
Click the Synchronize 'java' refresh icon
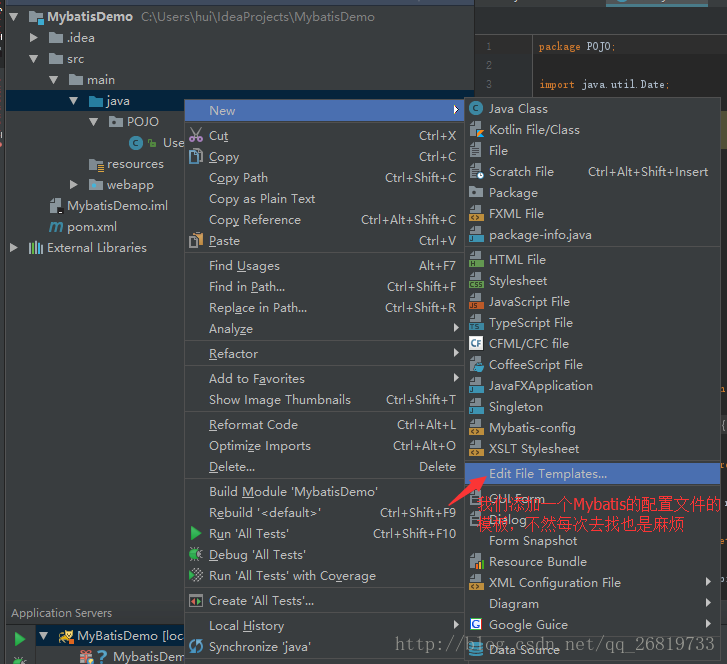(x=196, y=646)
